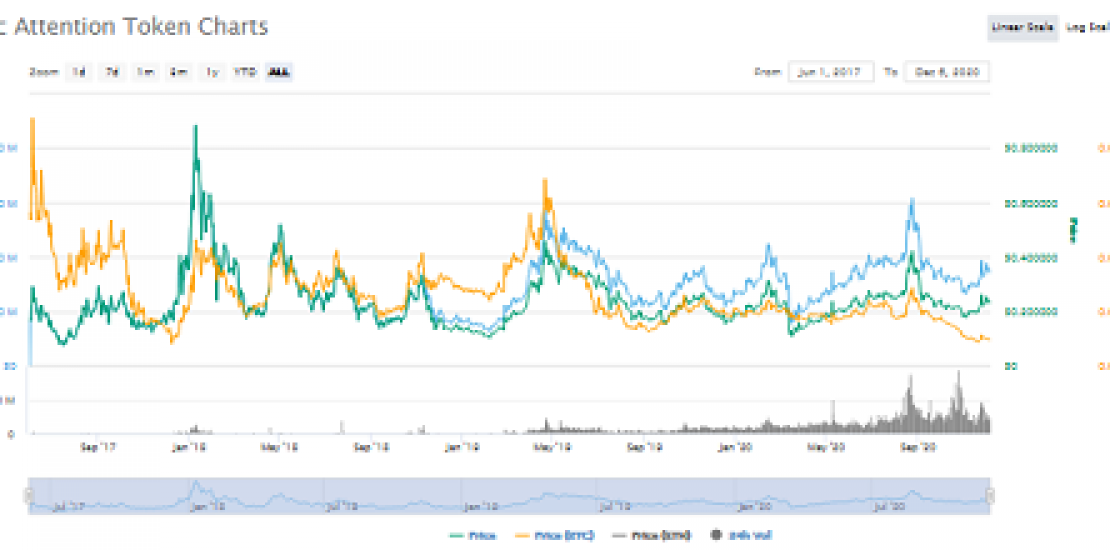The height and width of the screenshot is (550, 1110).
Task: Select the YTD zoom range
Action: [245, 72]
